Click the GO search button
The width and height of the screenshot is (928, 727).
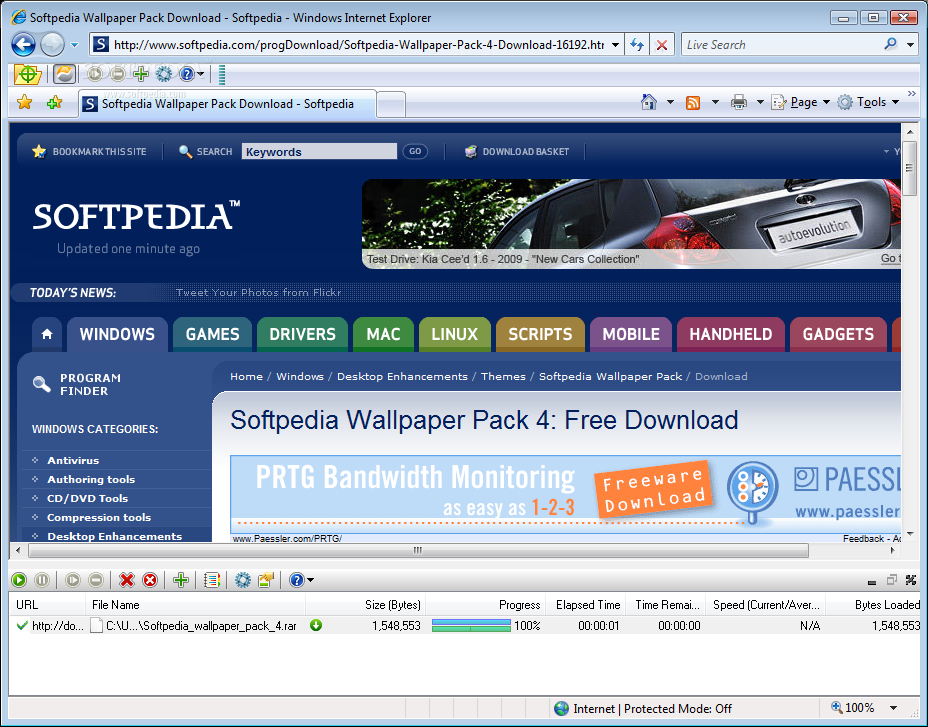tap(415, 152)
